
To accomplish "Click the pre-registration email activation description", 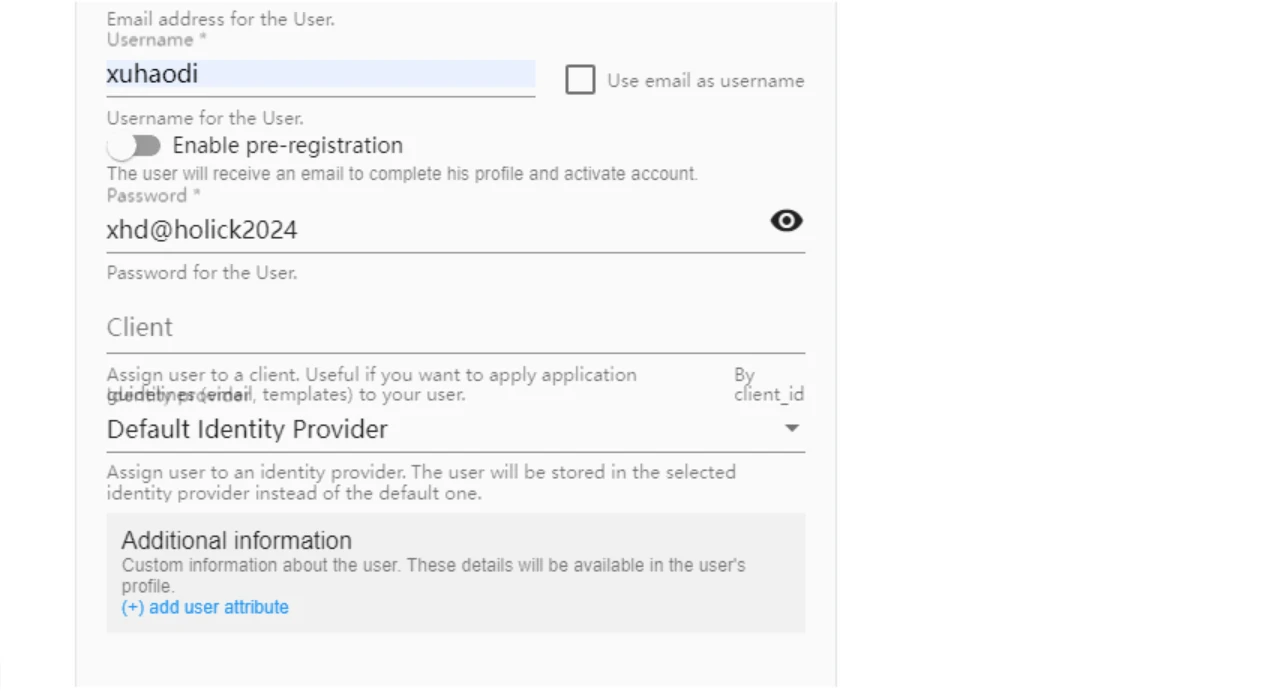I will 402,174.
